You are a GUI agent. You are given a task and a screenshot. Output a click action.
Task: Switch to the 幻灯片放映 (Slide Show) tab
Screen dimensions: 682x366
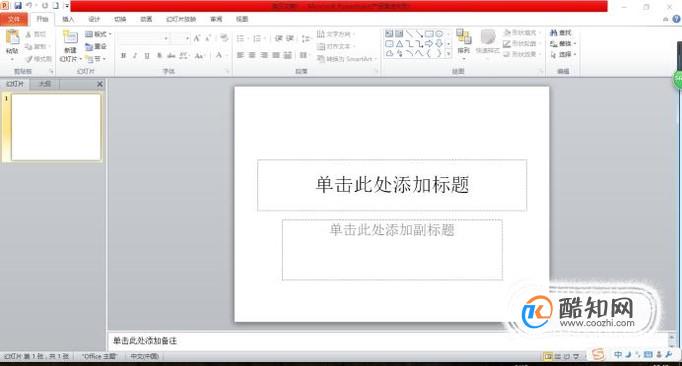181,19
